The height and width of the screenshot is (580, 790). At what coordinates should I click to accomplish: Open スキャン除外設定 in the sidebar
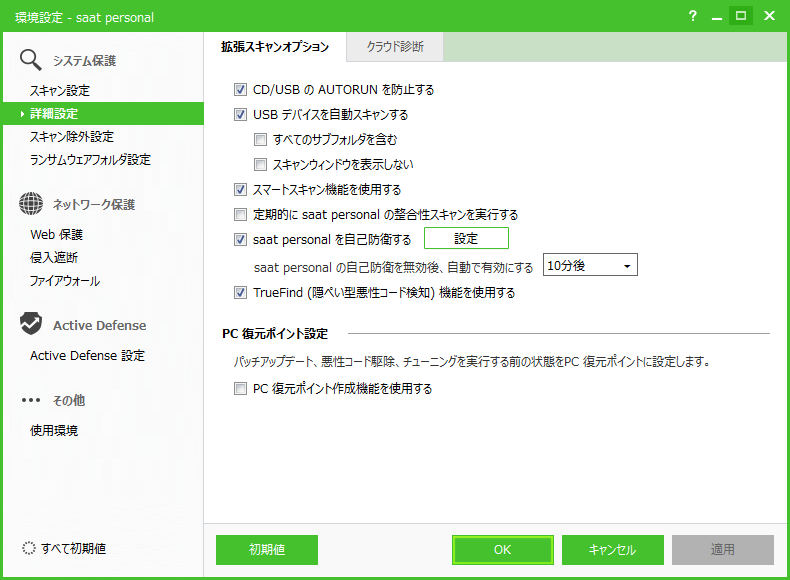72,137
